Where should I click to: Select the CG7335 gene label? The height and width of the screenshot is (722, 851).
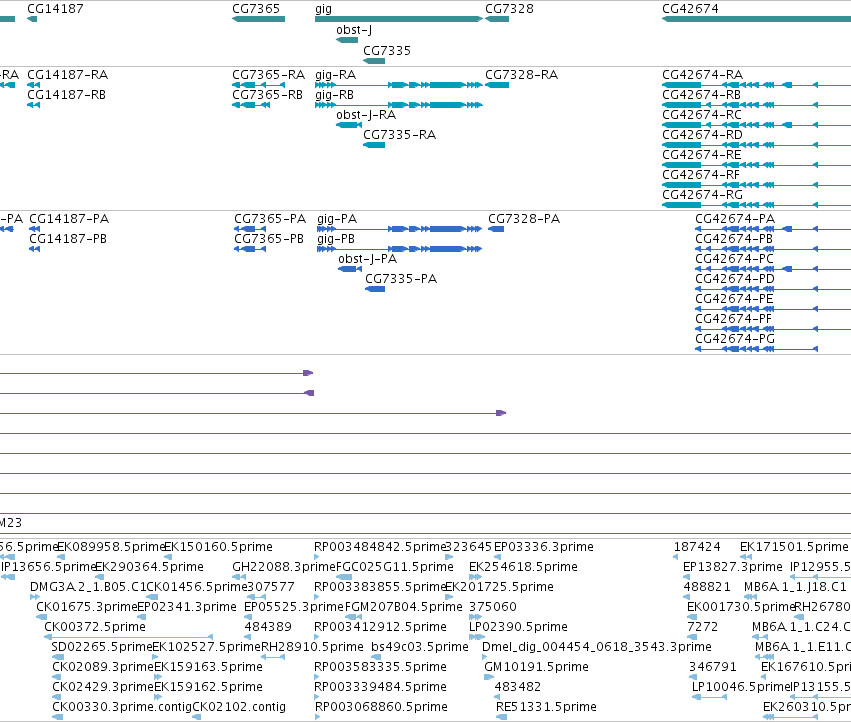(387, 50)
